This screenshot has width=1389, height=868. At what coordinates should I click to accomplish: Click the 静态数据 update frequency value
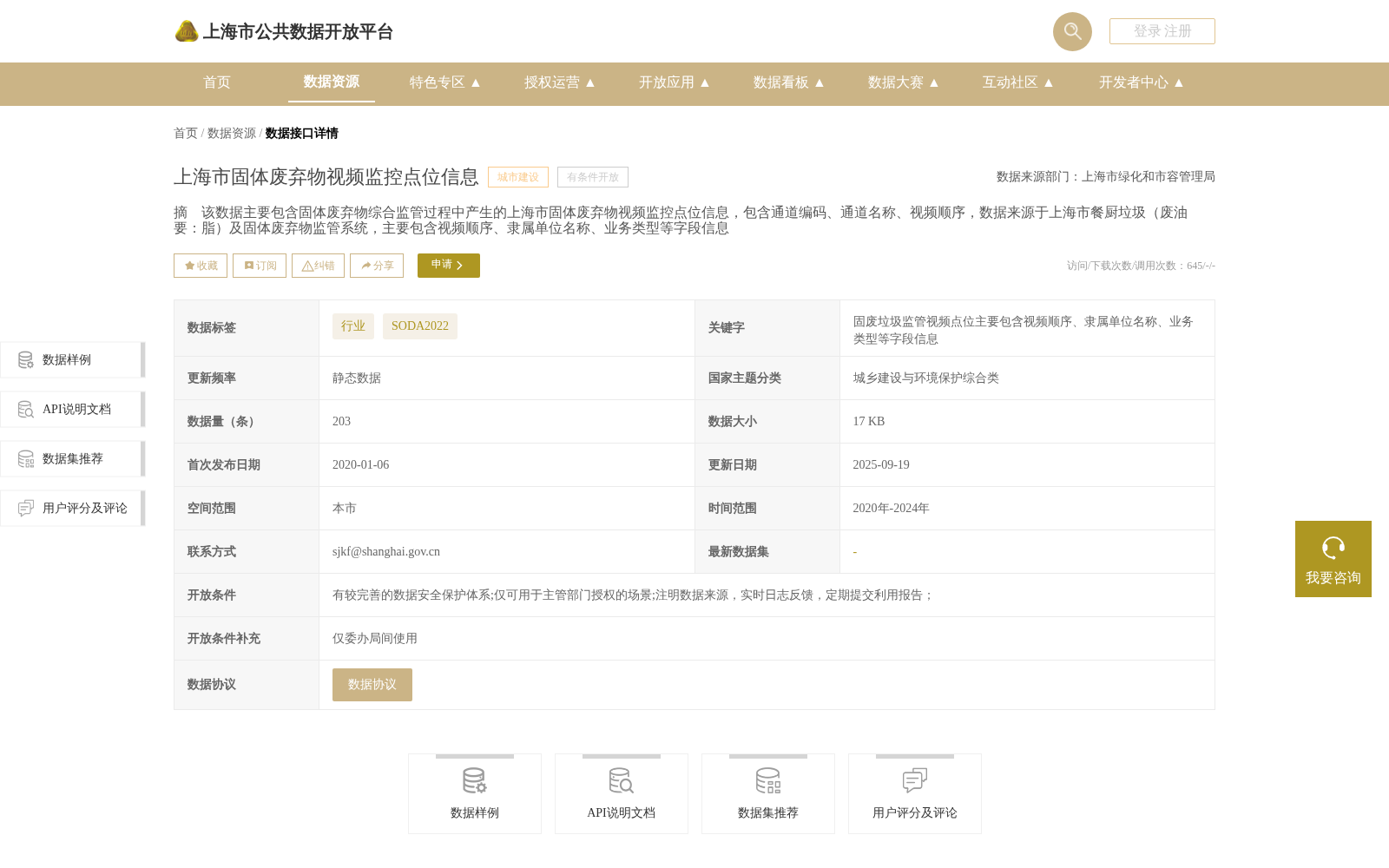(x=357, y=378)
